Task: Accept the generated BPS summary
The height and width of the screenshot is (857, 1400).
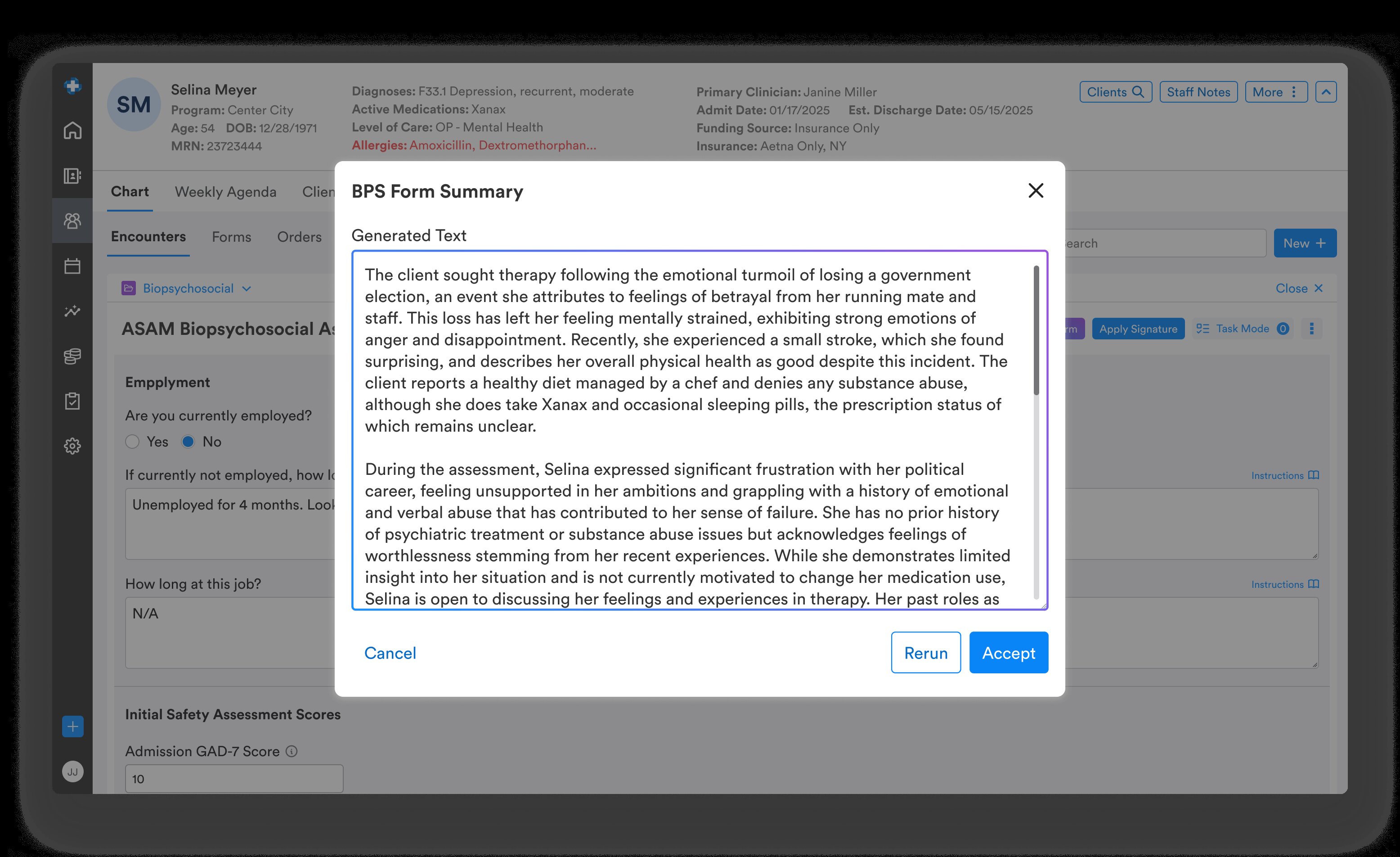Action: pyautogui.click(x=1008, y=652)
